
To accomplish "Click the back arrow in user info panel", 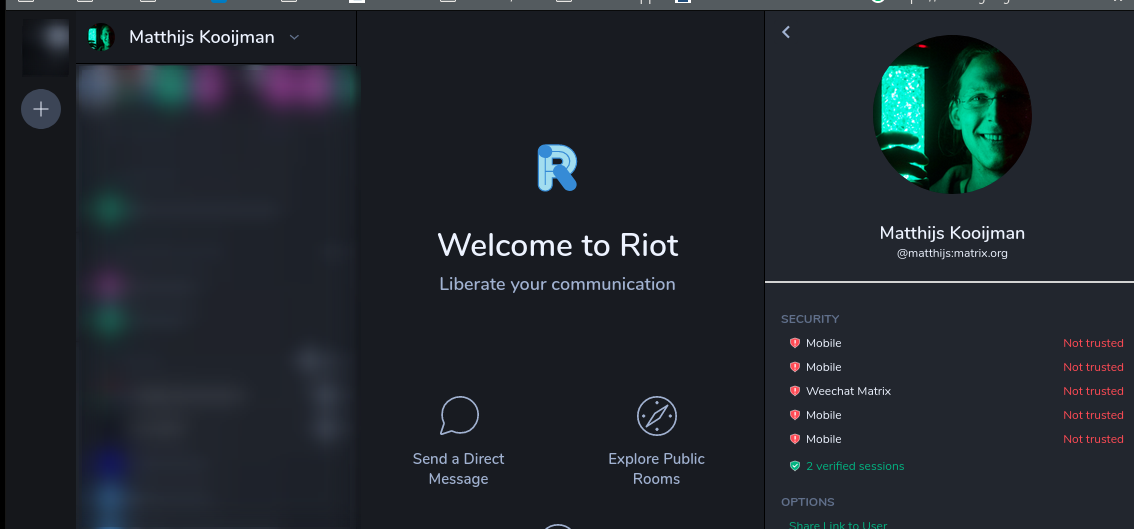I will click(786, 32).
